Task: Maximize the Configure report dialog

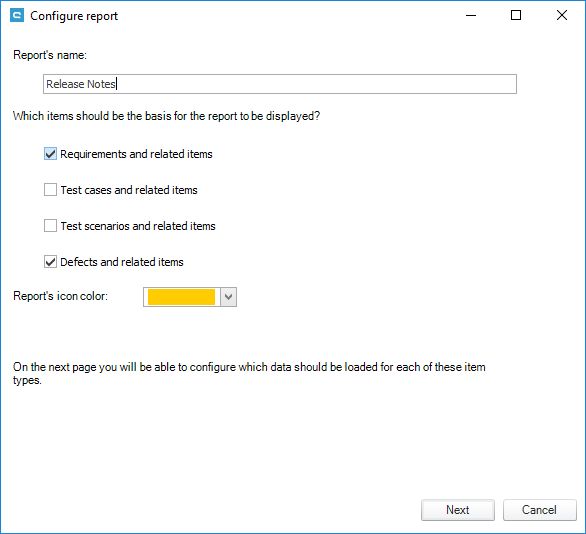Action: (516, 16)
